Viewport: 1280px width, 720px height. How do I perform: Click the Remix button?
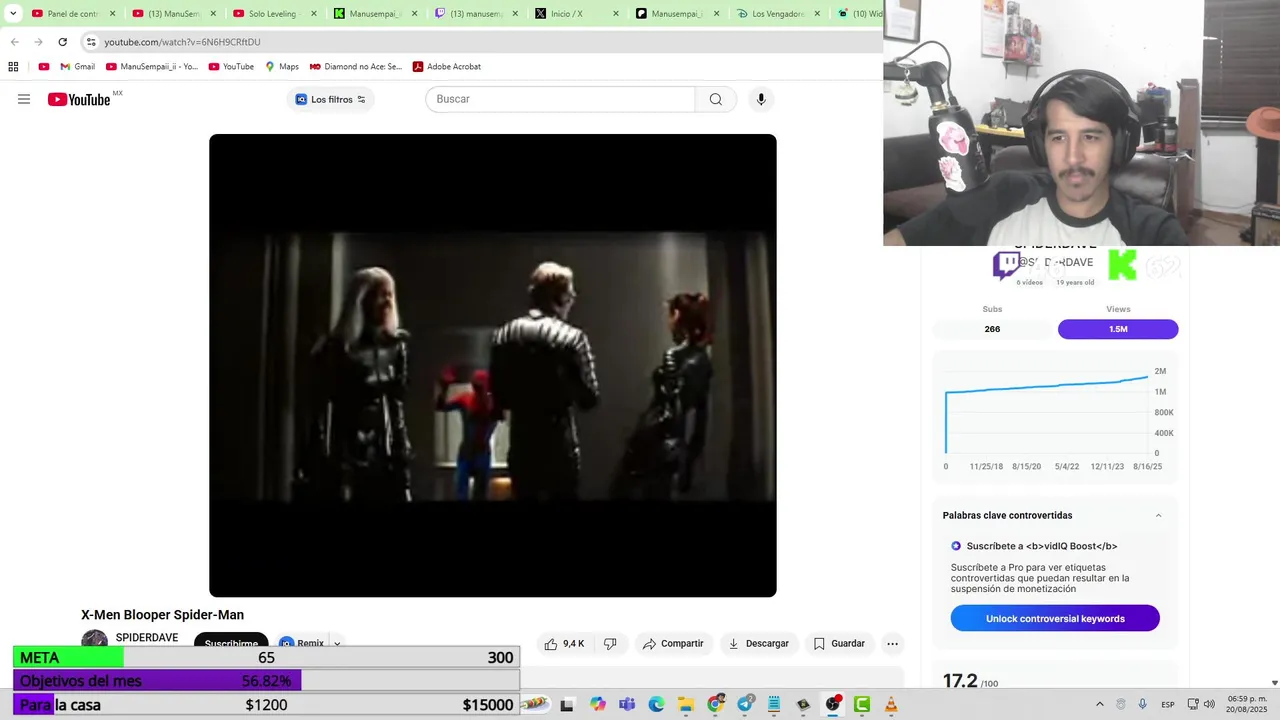(x=302, y=643)
